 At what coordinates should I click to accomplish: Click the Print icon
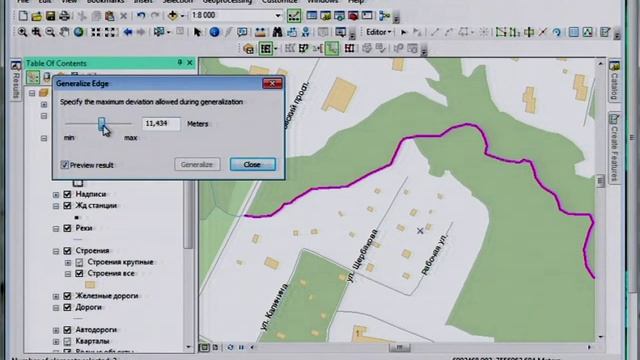coord(64,16)
